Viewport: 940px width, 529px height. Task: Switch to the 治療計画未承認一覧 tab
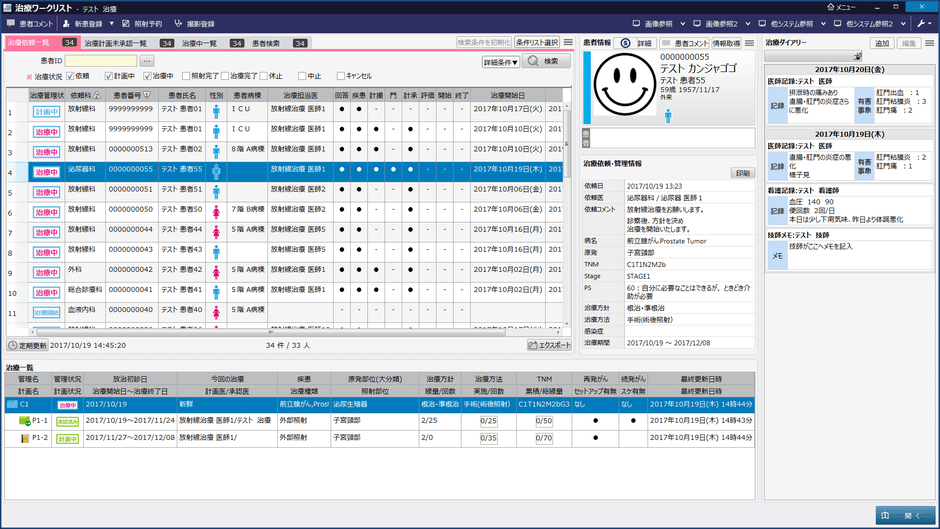[115, 43]
